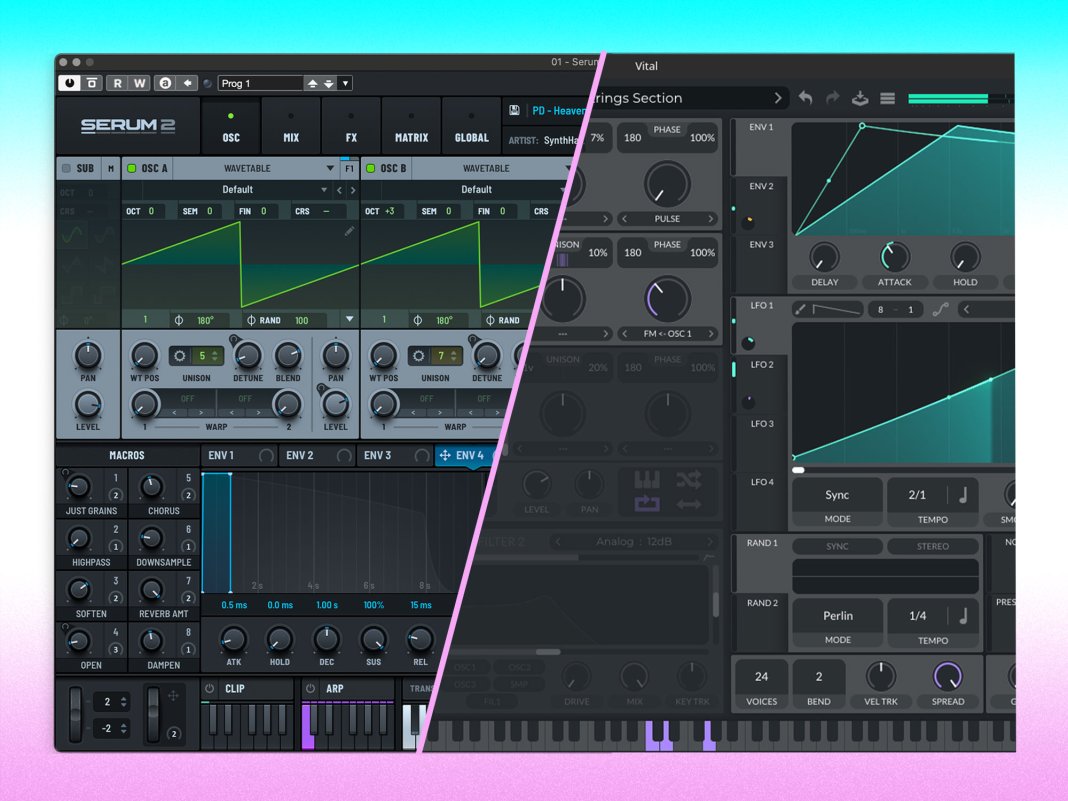Image resolution: width=1068 pixels, height=801 pixels.
Task: Click the R (read automation) button
Action: (x=117, y=83)
